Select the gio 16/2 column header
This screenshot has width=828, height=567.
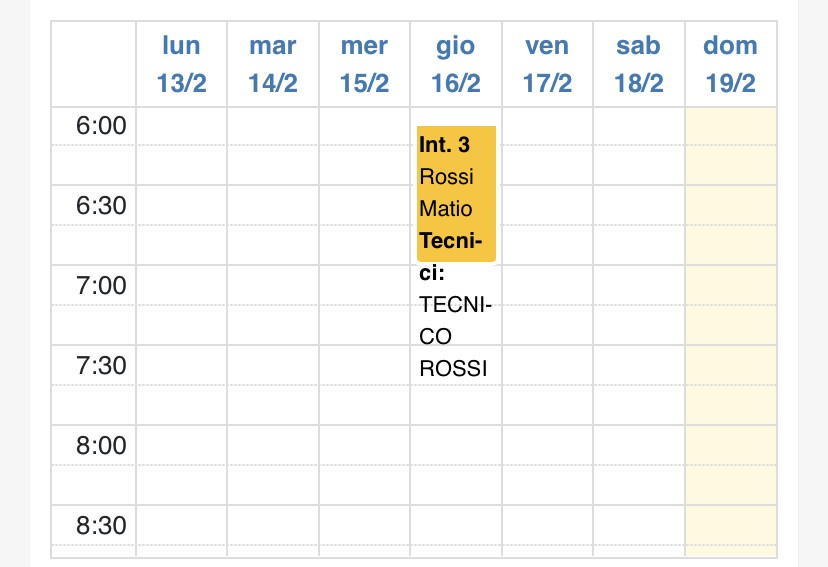point(456,64)
